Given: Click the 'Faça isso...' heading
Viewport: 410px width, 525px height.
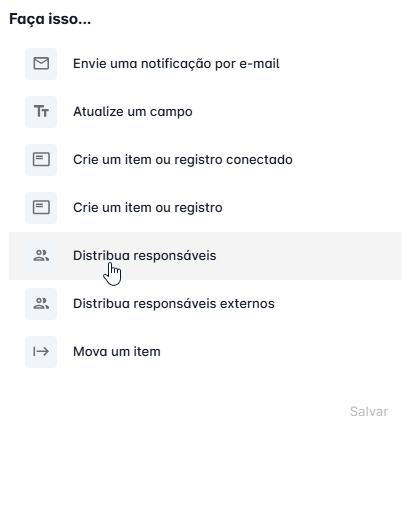Looking at the screenshot, I should (50, 19).
